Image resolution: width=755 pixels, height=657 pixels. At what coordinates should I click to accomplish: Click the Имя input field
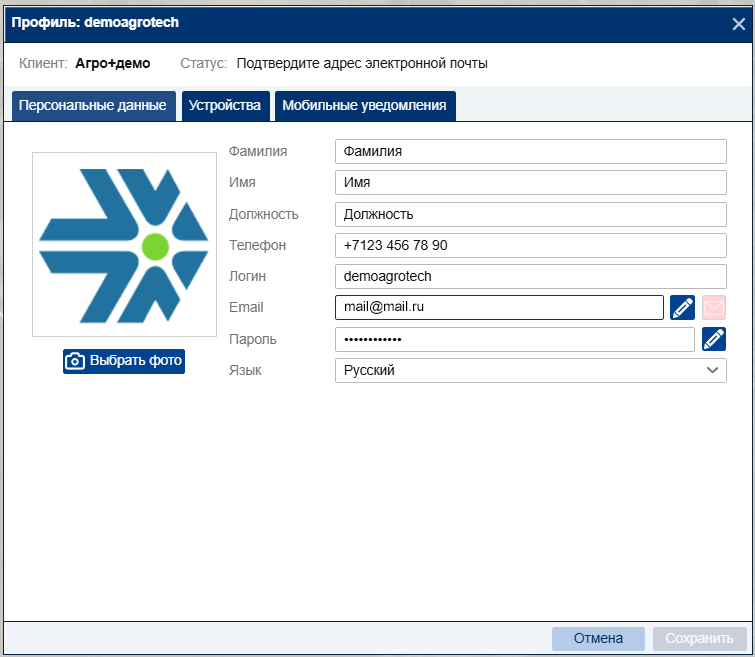coord(531,183)
